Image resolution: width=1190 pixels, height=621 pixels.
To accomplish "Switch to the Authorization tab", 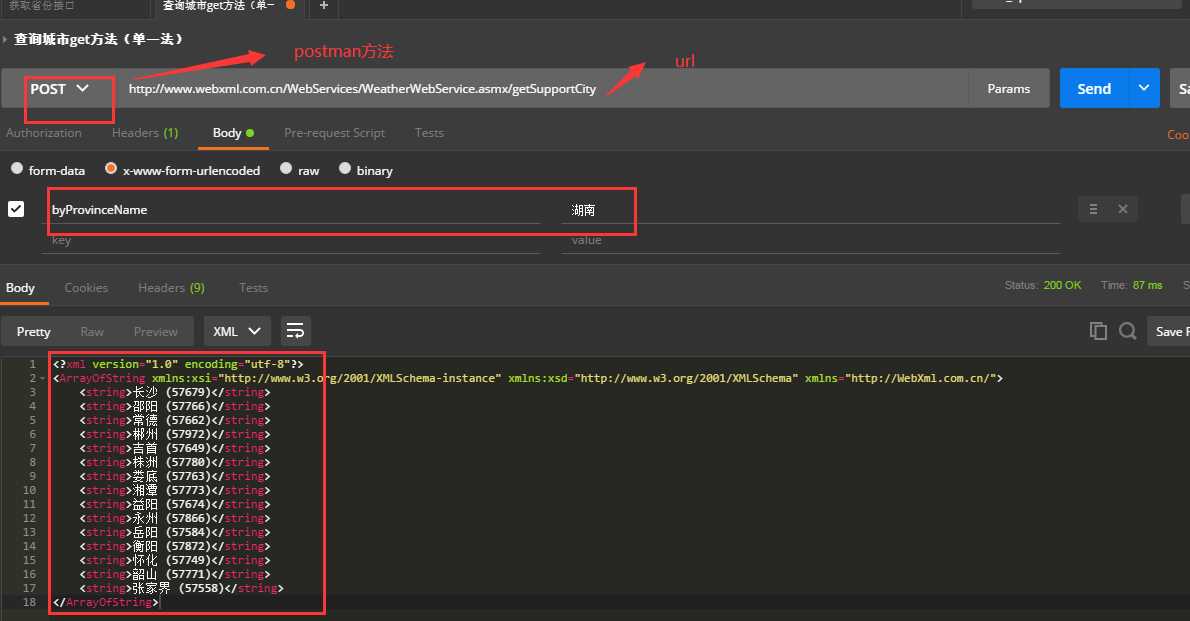I will (x=44, y=133).
